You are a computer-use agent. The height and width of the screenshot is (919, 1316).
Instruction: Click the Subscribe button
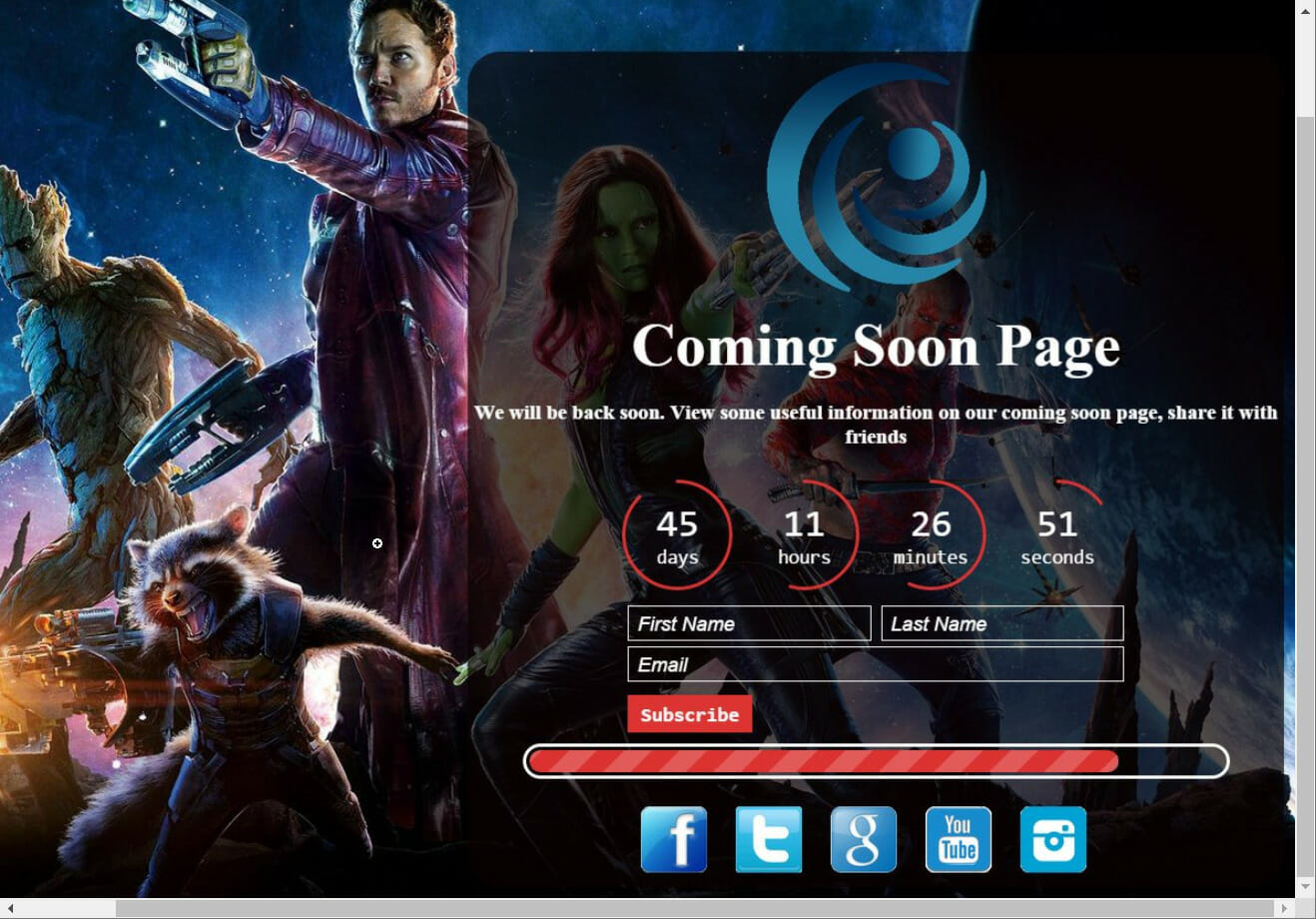690,714
